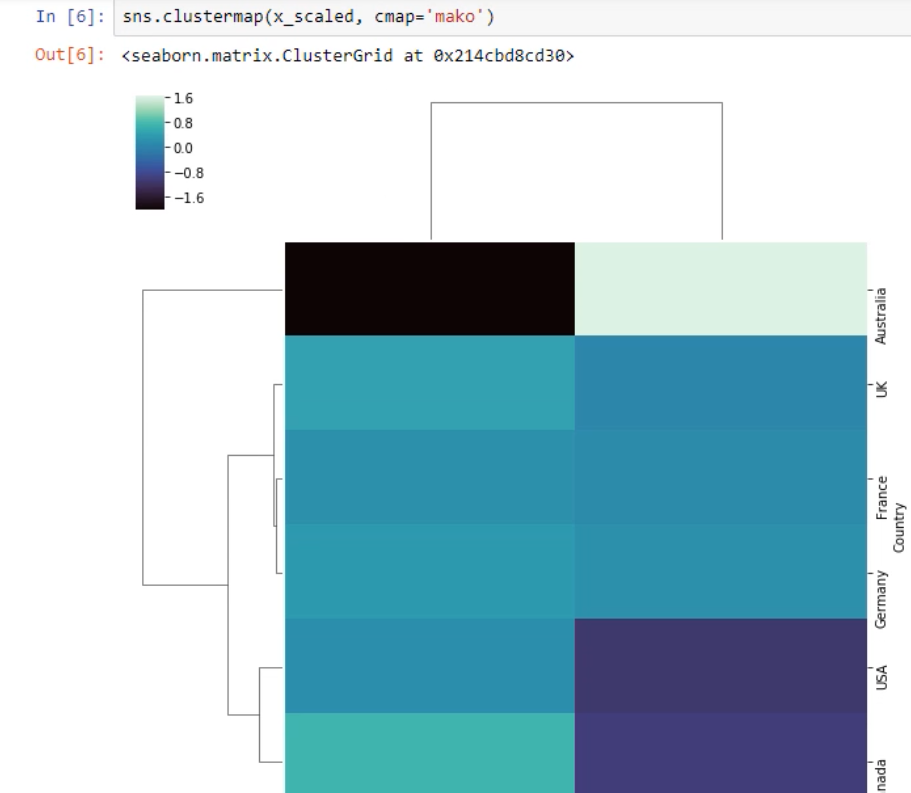Click the teal bottom-left Canada heatmap cell

pos(430,752)
